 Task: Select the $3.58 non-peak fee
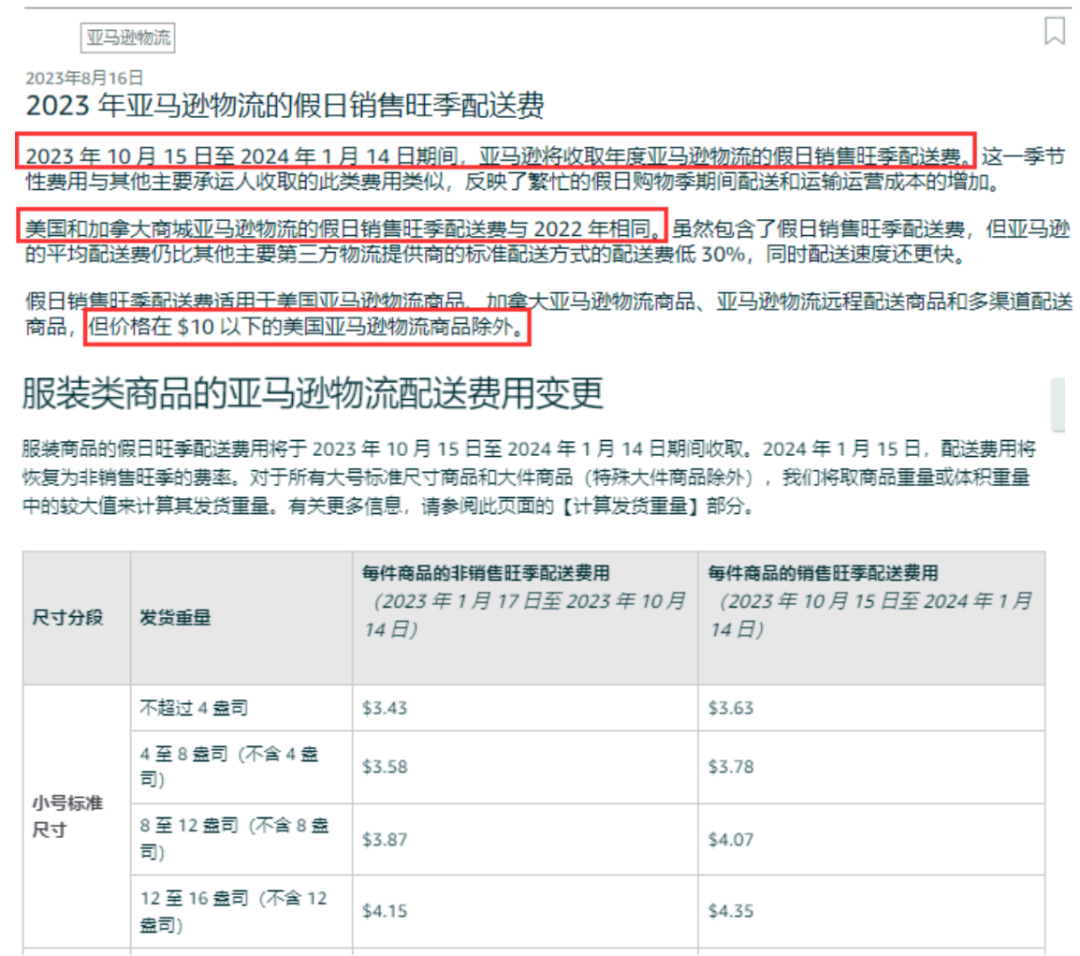click(384, 767)
